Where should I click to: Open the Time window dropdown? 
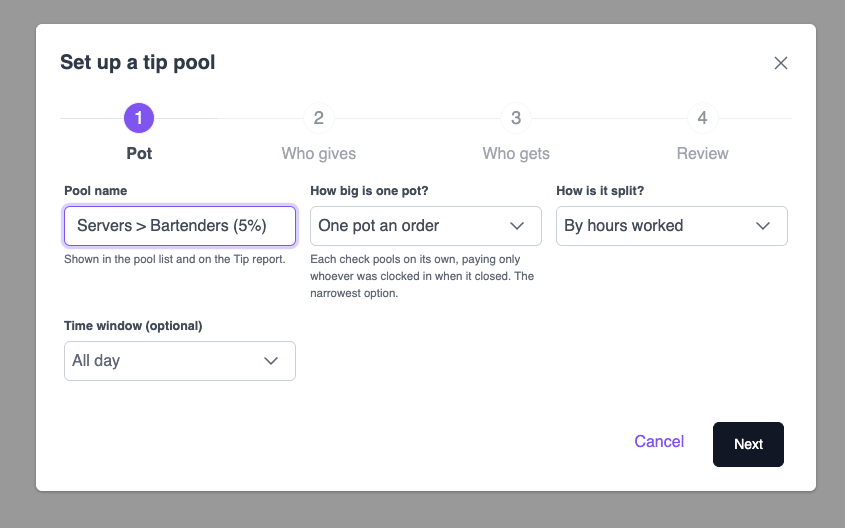click(179, 360)
